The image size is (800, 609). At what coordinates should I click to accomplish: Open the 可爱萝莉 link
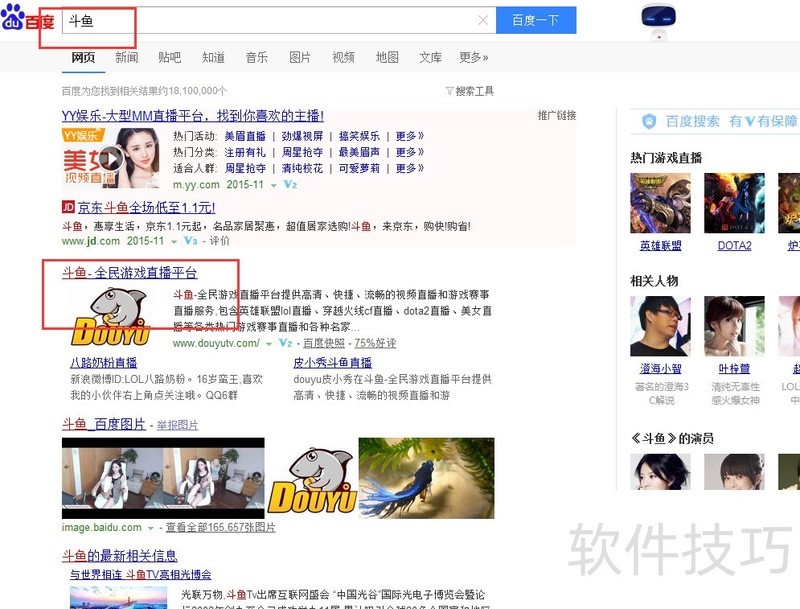click(x=359, y=168)
